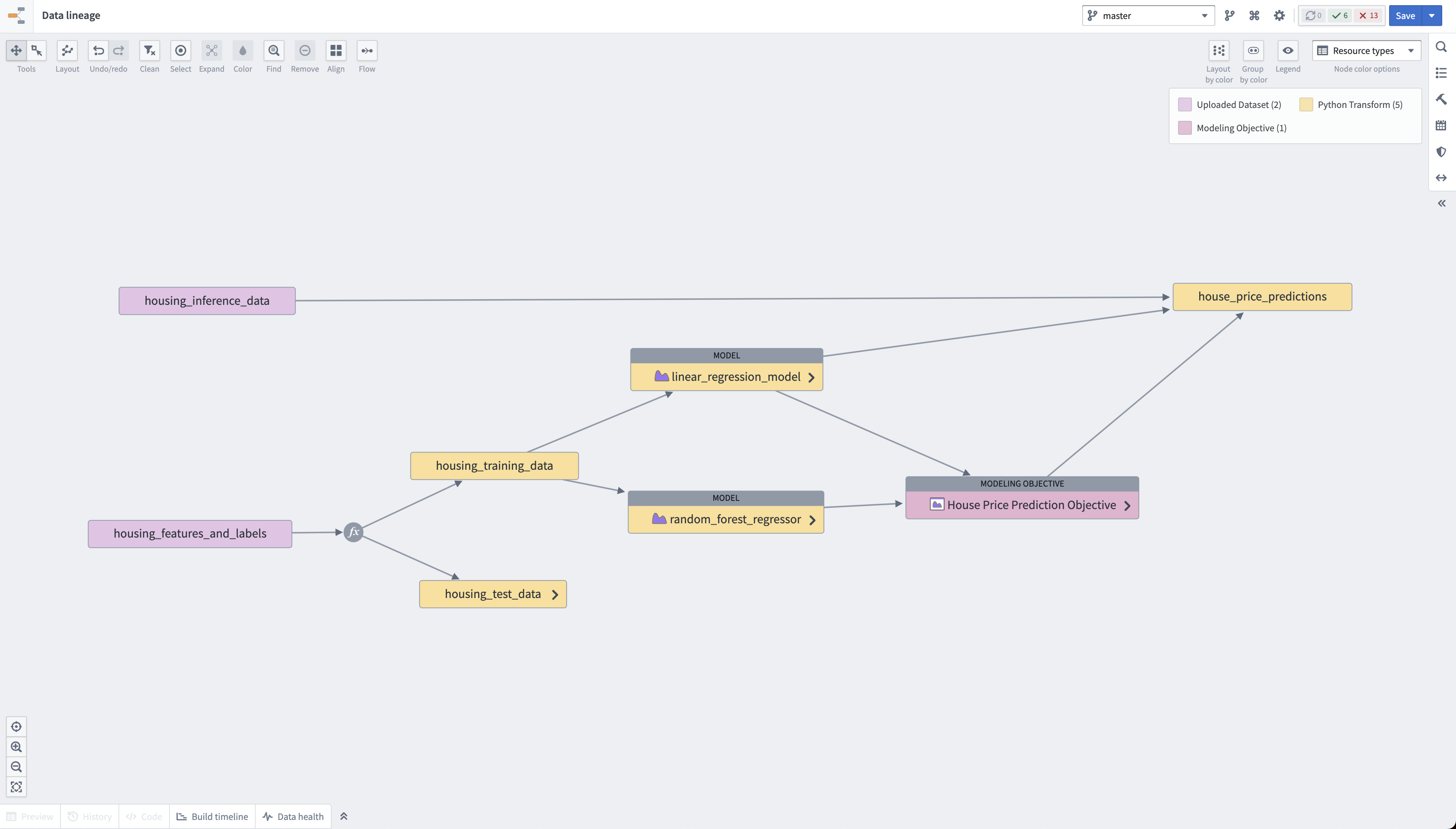
Task: Click the Clean filter icon
Action: point(150,51)
